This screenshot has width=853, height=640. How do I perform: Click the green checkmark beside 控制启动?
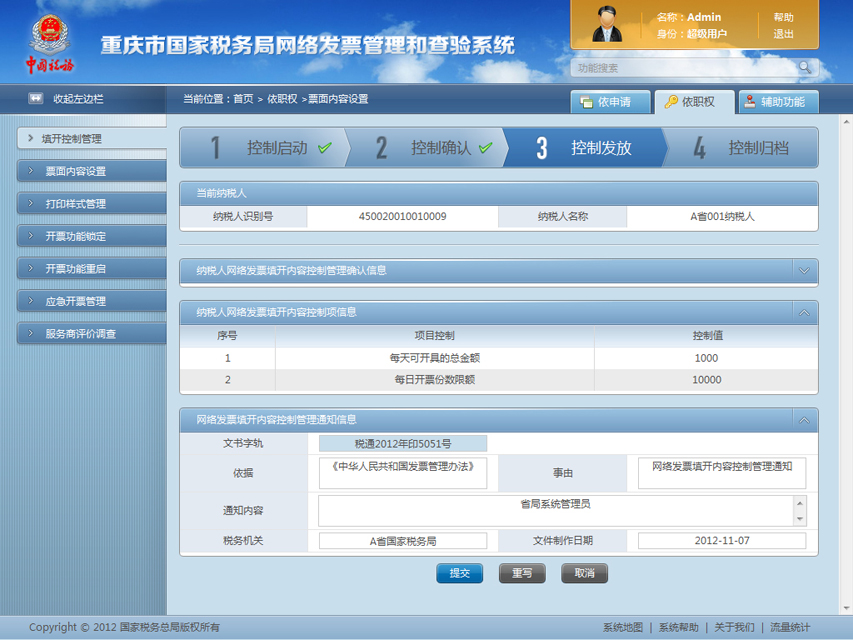click(x=325, y=147)
